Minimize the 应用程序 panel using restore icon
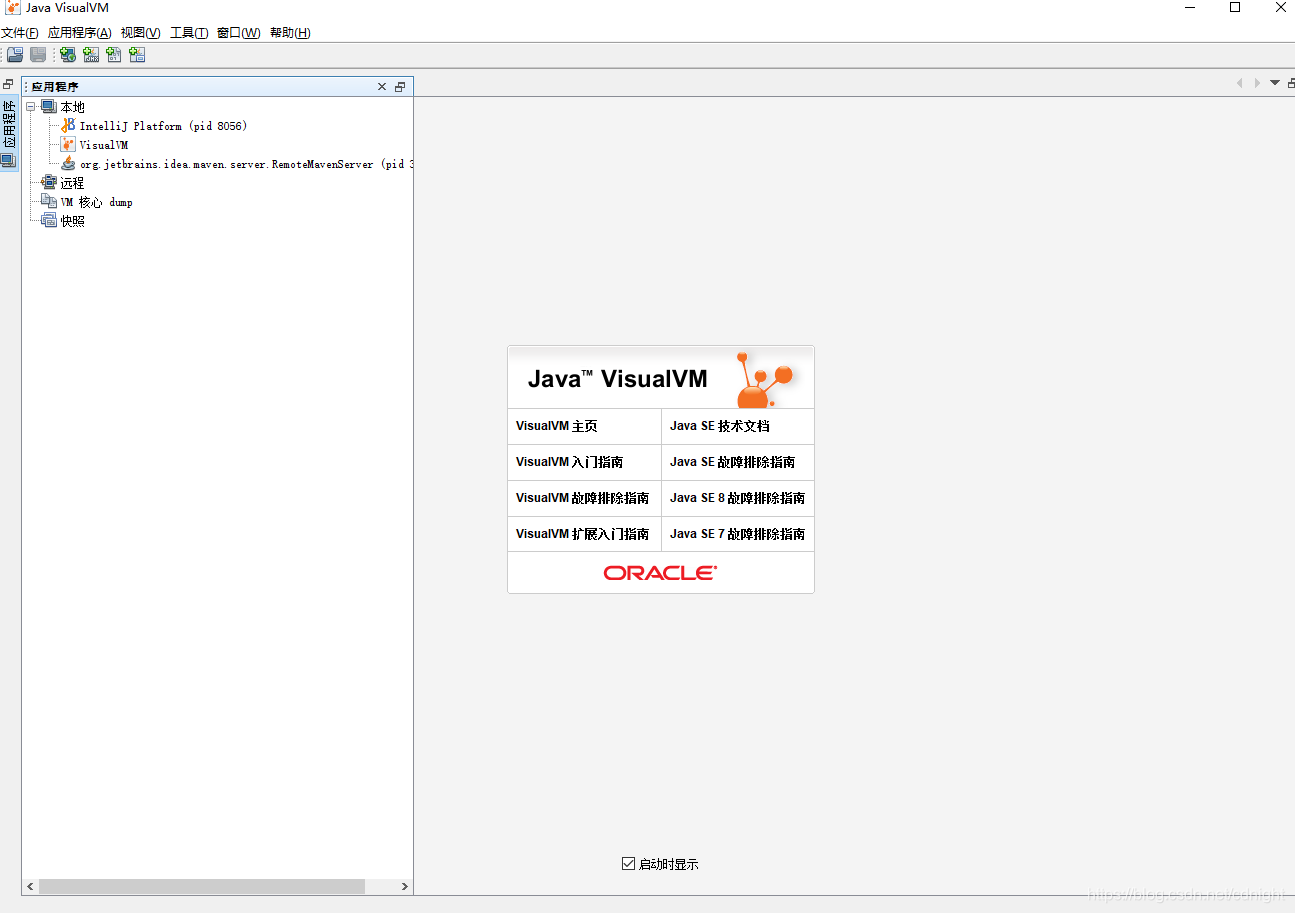Image resolution: width=1295 pixels, height=913 pixels. [x=400, y=87]
